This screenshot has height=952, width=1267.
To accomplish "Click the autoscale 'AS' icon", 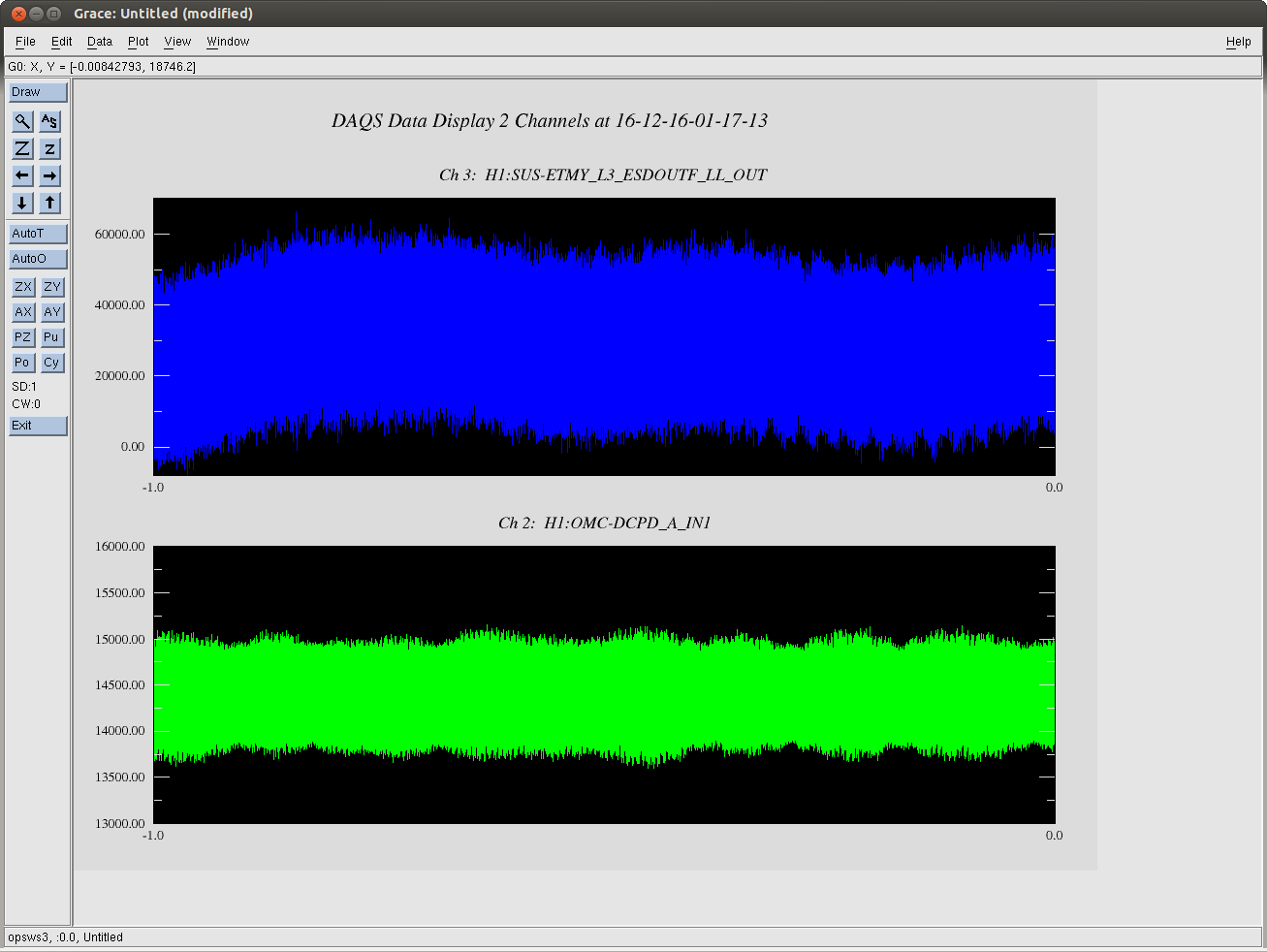I will [49, 121].
